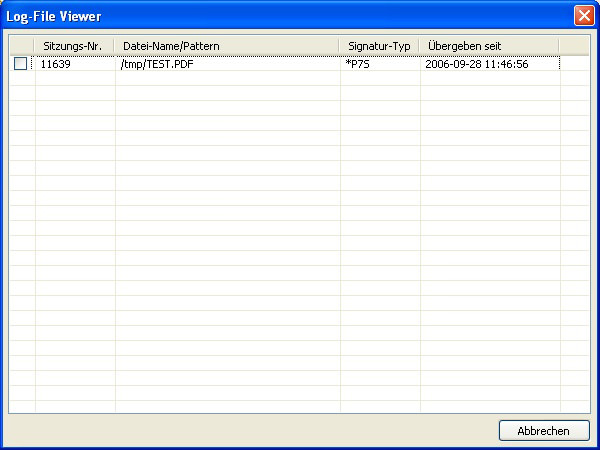600x450 pixels.
Task: Tick the checkbox for session 11639
Action: click(20, 64)
